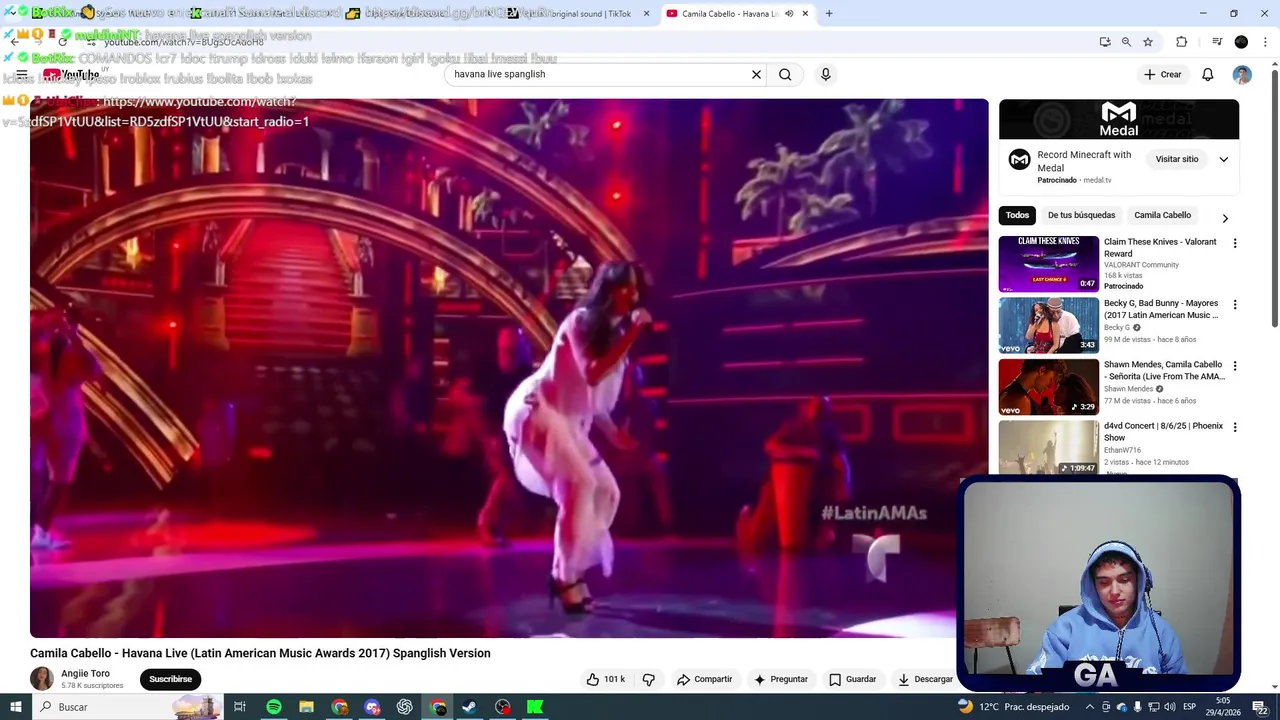Open the Chrome three-dot menu
The image size is (1280, 720).
(1266, 42)
